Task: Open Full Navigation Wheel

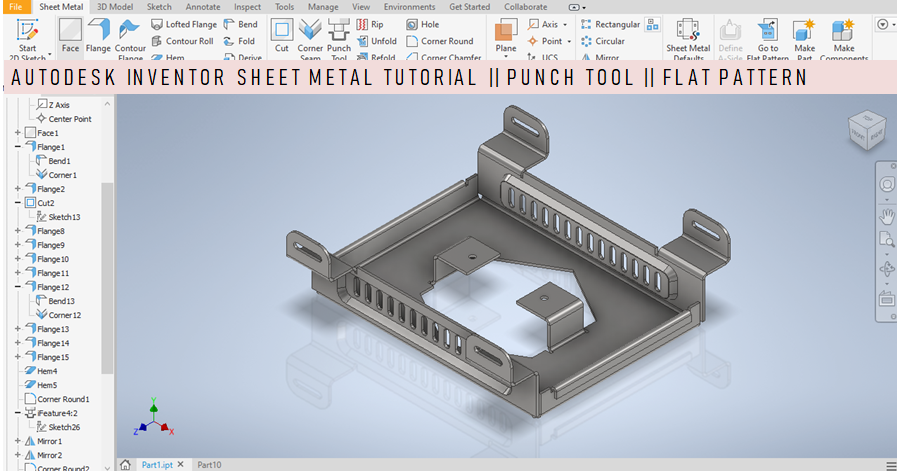Action: (x=887, y=185)
